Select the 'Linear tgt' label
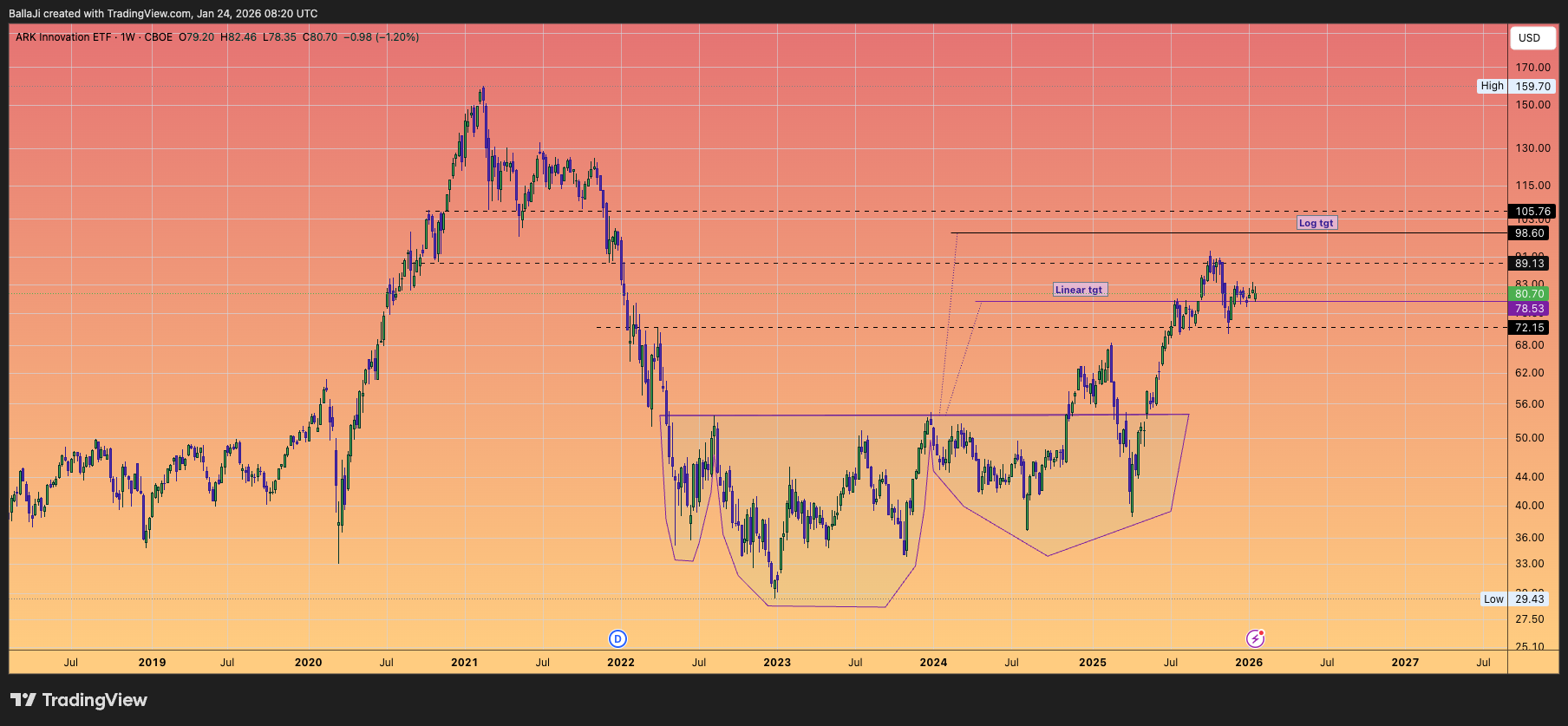This screenshot has width=1568, height=726. [1080, 290]
